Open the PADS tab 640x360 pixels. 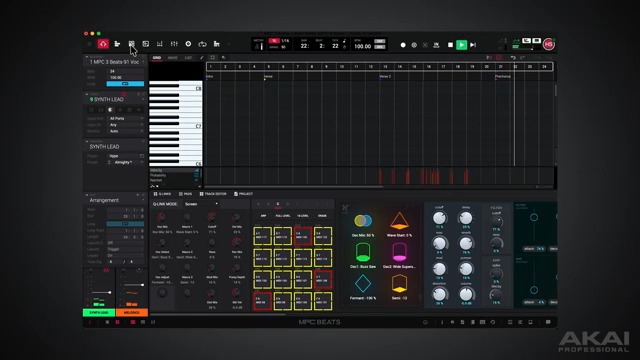[185, 194]
